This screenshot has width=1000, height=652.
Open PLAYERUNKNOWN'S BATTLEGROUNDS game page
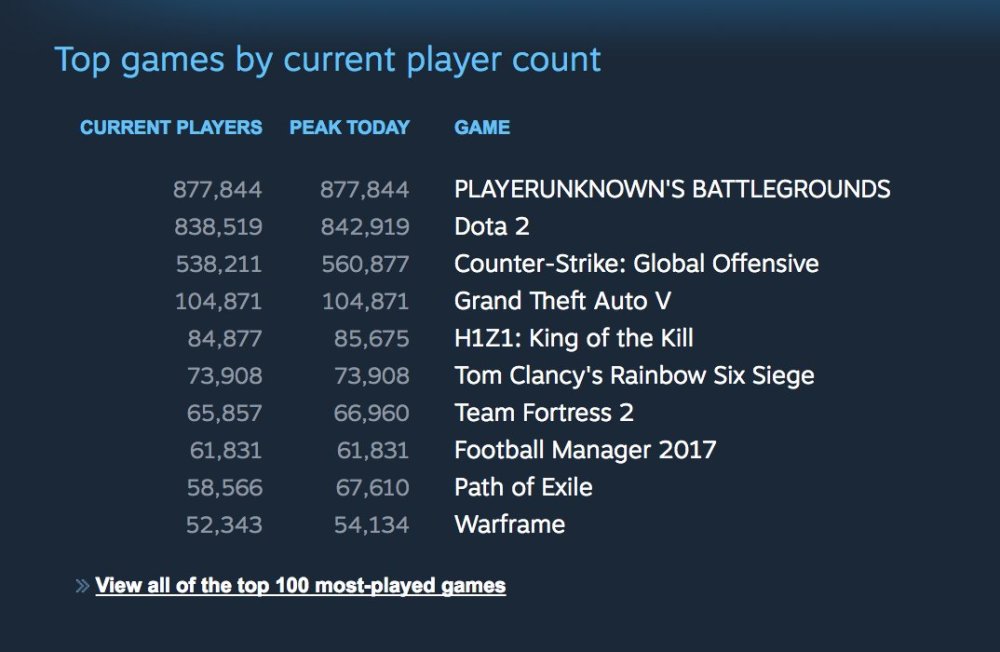[x=672, y=189]
